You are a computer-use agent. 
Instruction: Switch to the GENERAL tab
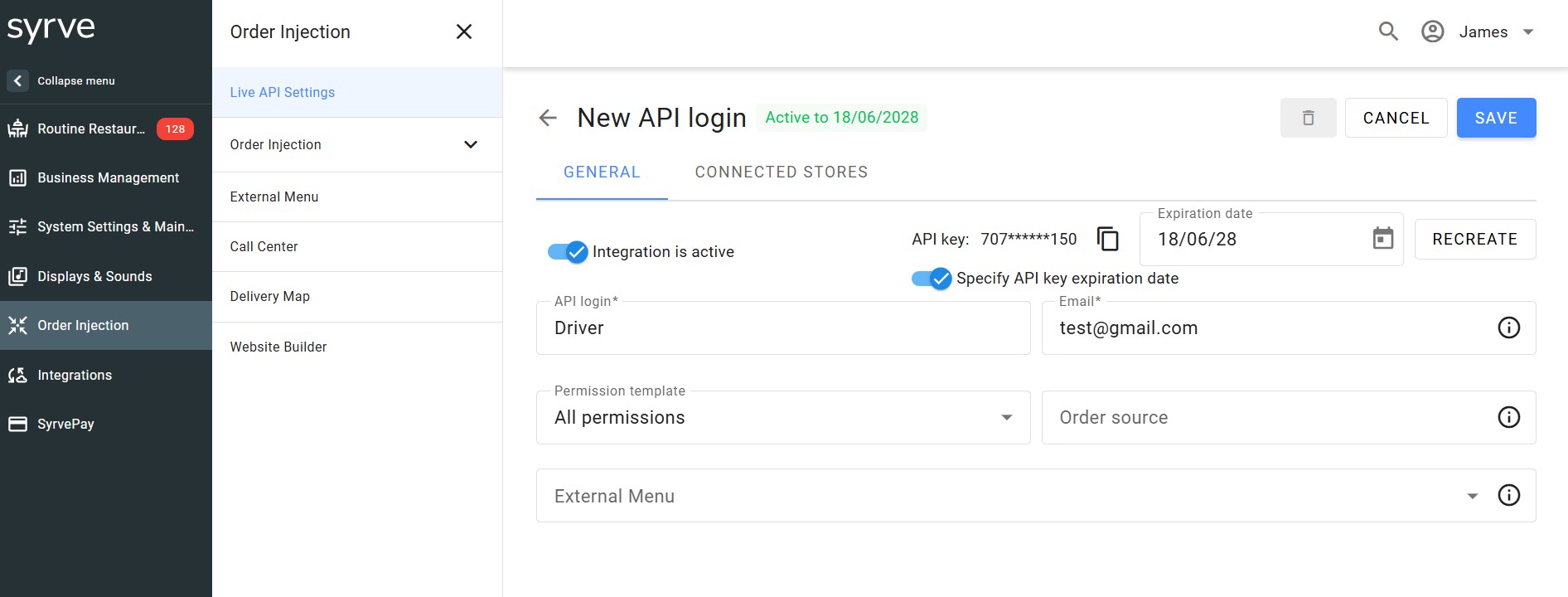coord(602,172)
